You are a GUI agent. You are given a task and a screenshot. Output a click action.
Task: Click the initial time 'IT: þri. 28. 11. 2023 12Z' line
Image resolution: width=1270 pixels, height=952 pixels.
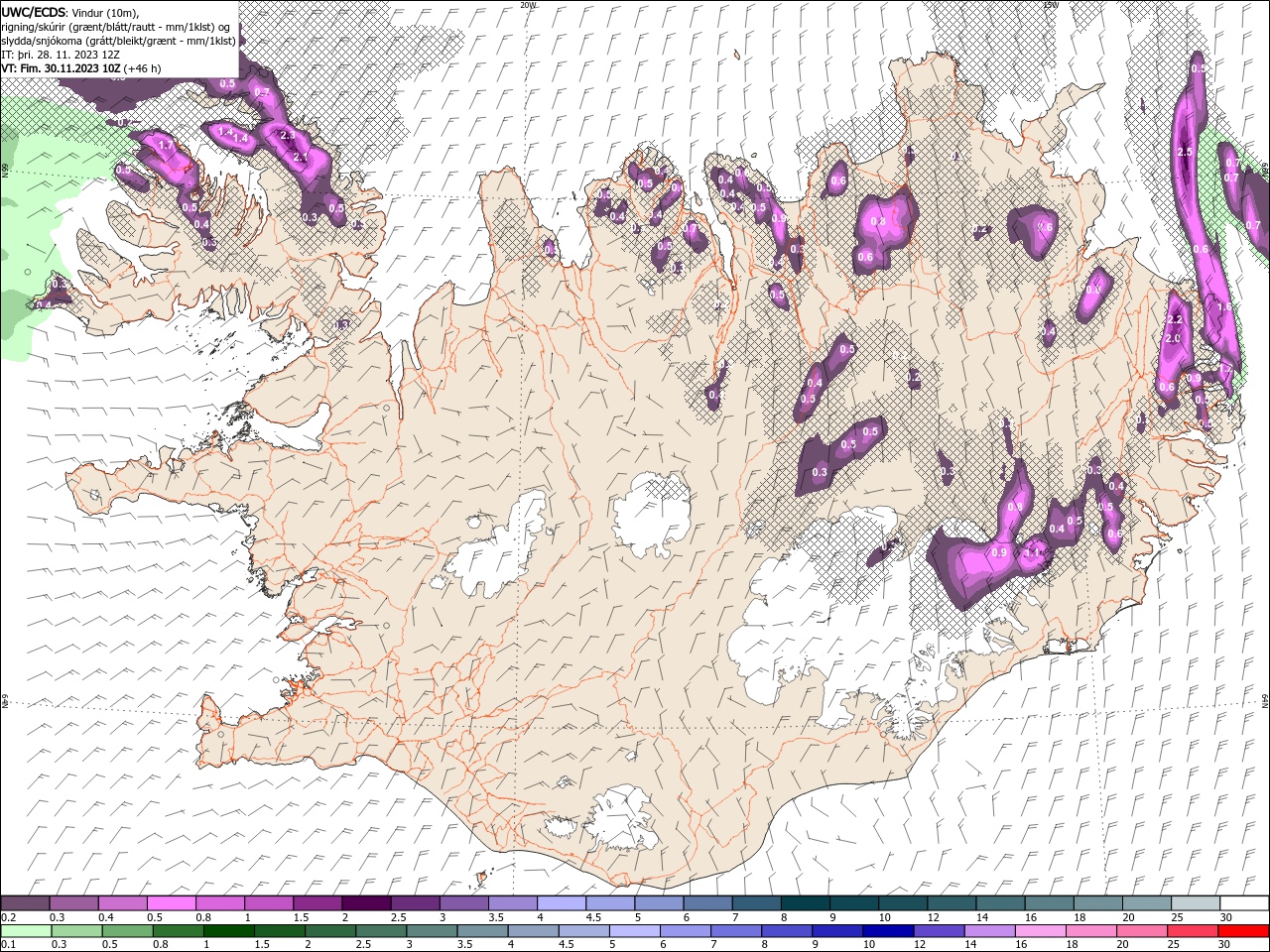[x=62, y=55]
